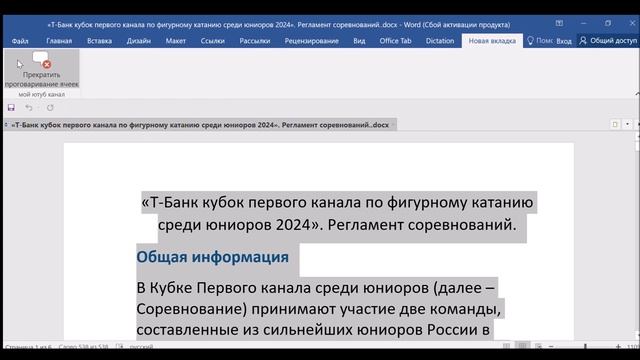Sign in via the Вход link

tap(564, 41)
